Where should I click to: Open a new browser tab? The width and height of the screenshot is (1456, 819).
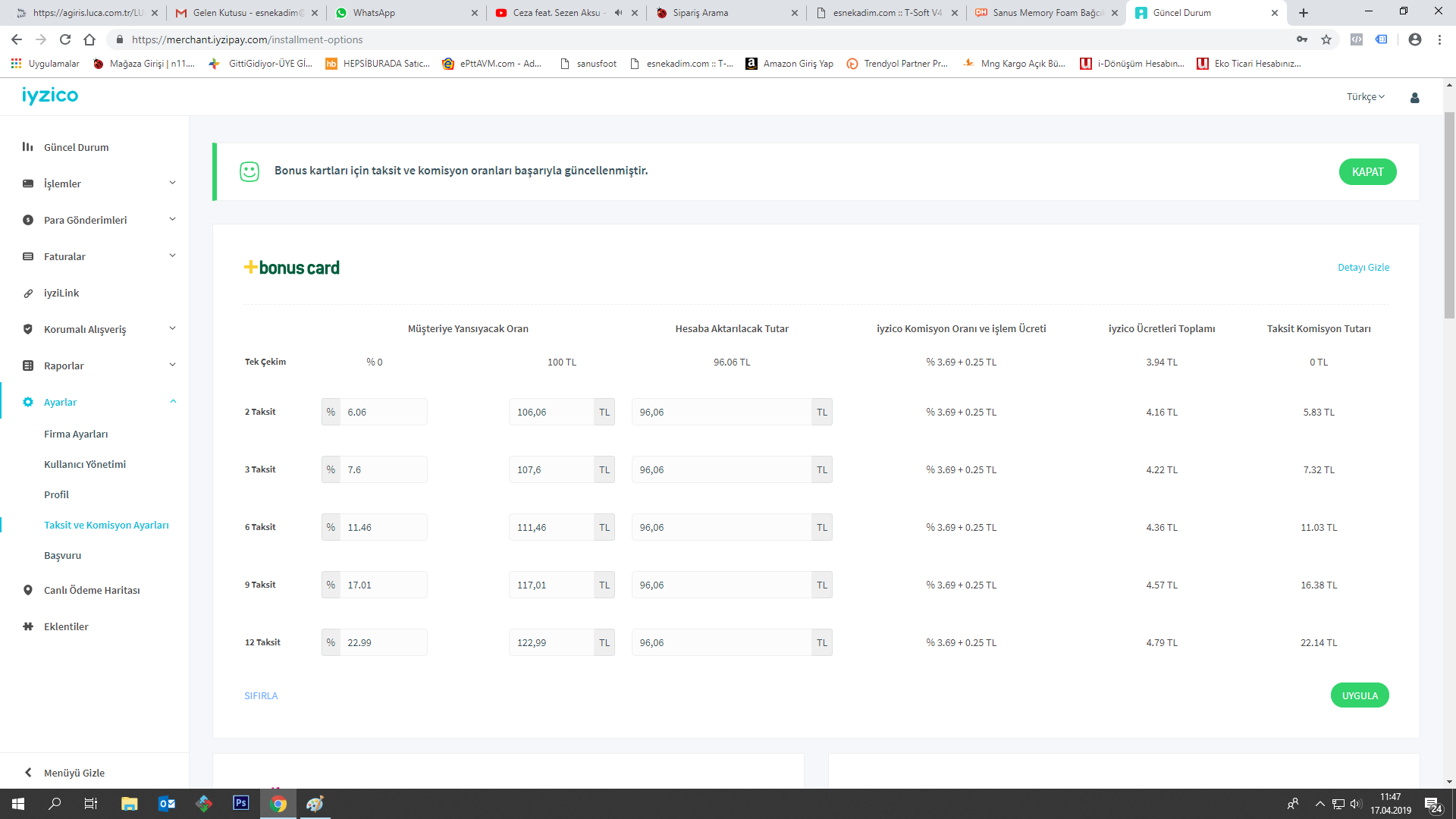[1304, 13]
